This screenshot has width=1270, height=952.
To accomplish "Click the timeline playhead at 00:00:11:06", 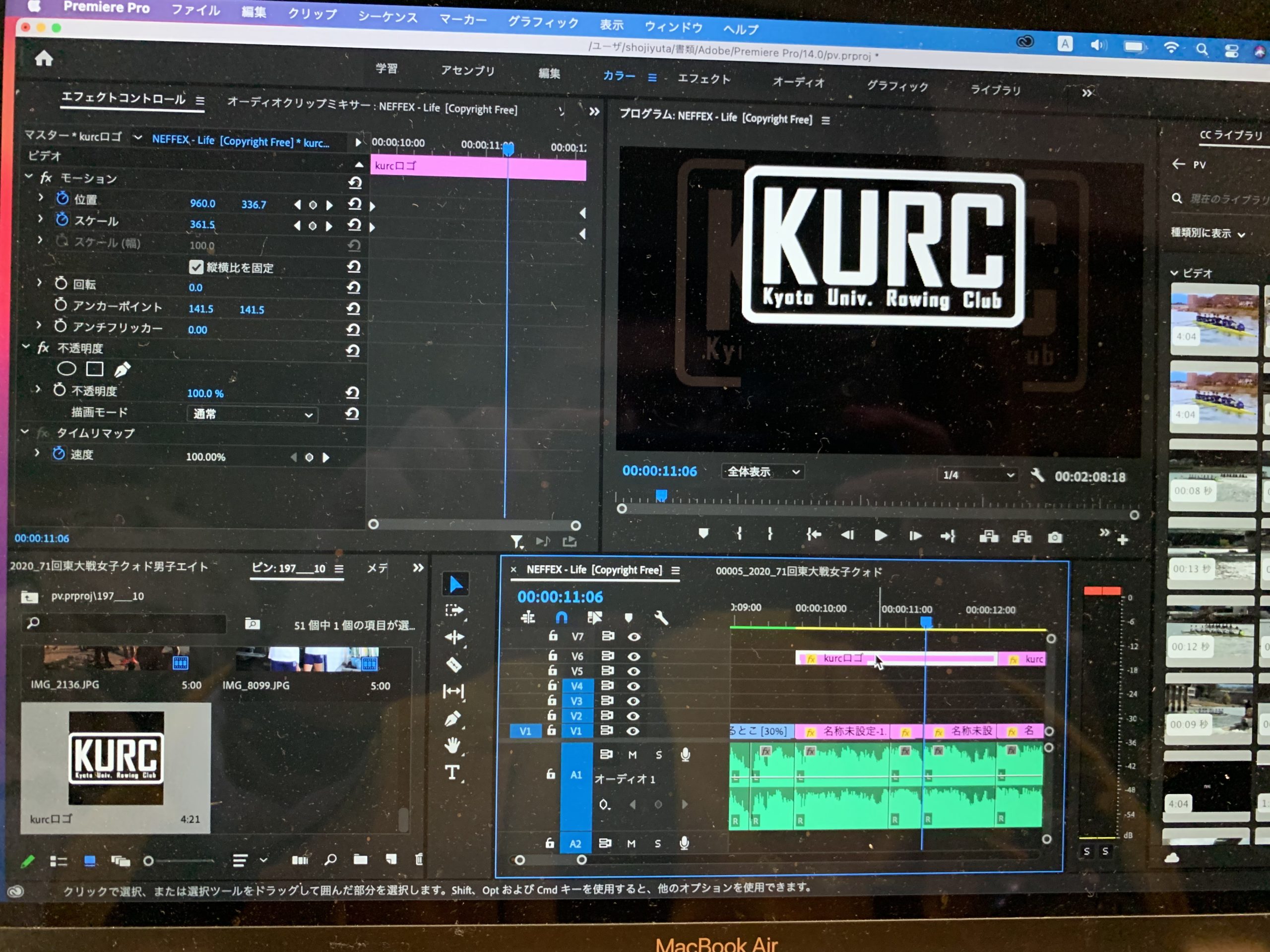I will point(926,622).
